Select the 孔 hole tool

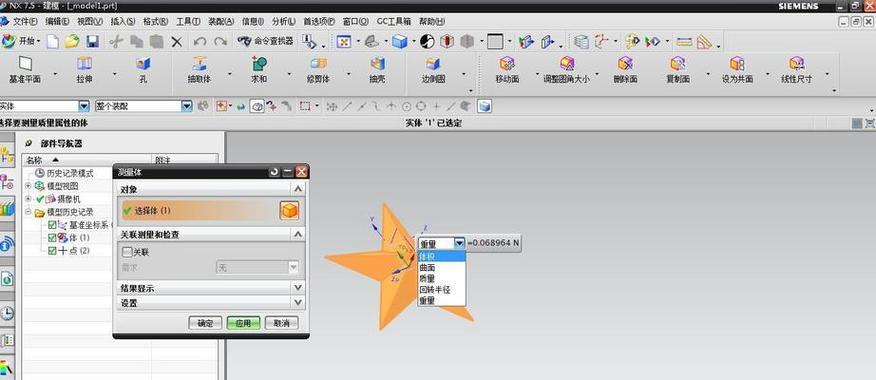point(144,70)
